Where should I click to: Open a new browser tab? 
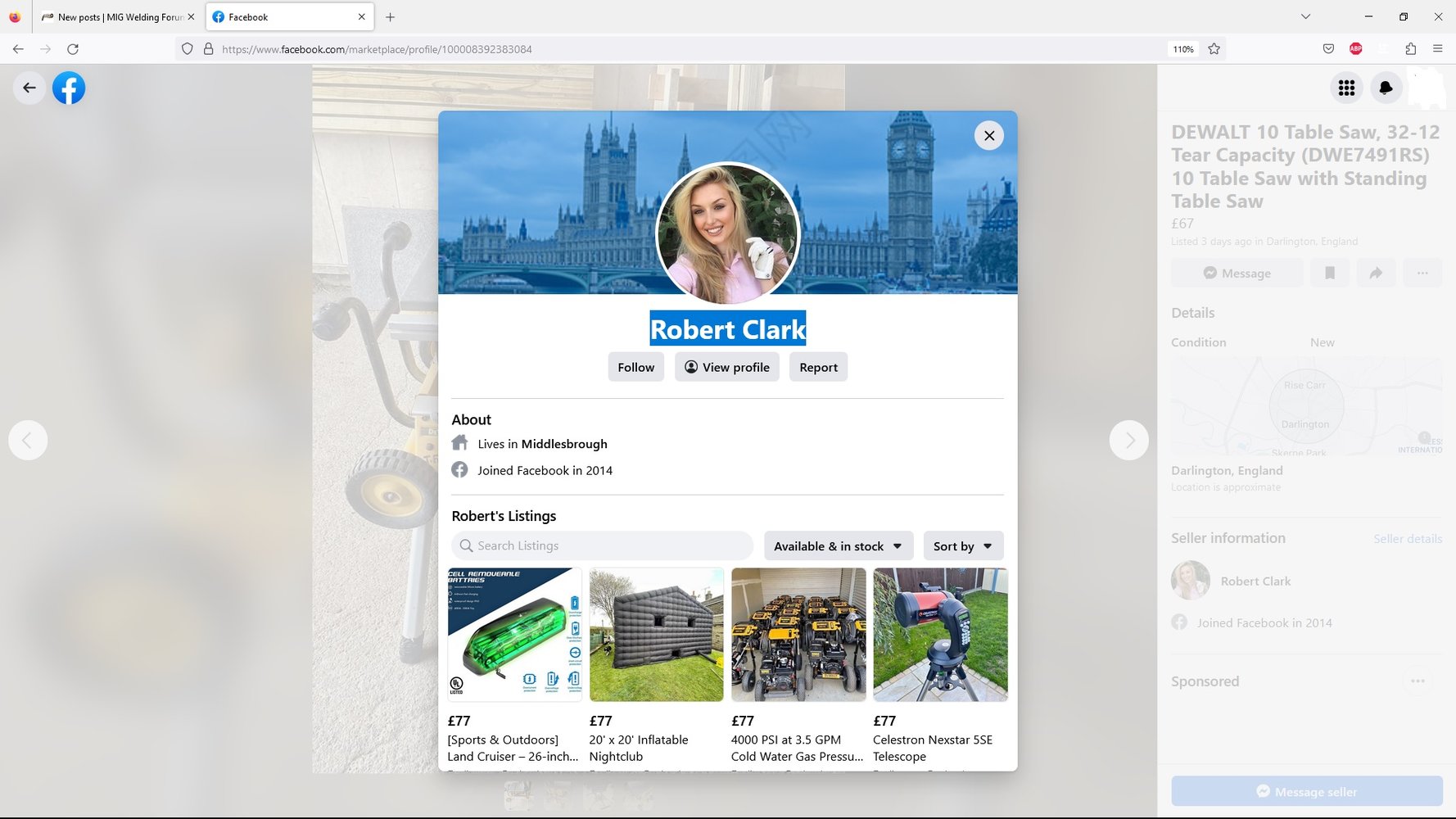coord(390,16)
